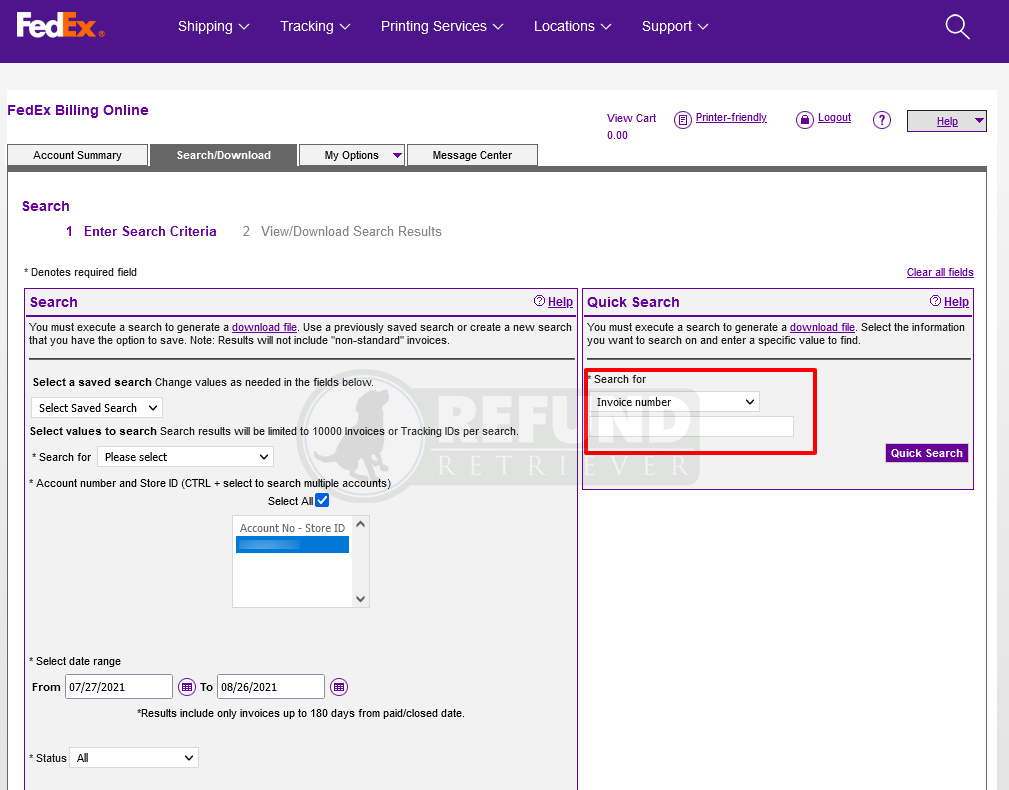Open the Invoice number dropdown in Quick Search
The height and width of the screenshot is (790, 1009).
(674, 402)
